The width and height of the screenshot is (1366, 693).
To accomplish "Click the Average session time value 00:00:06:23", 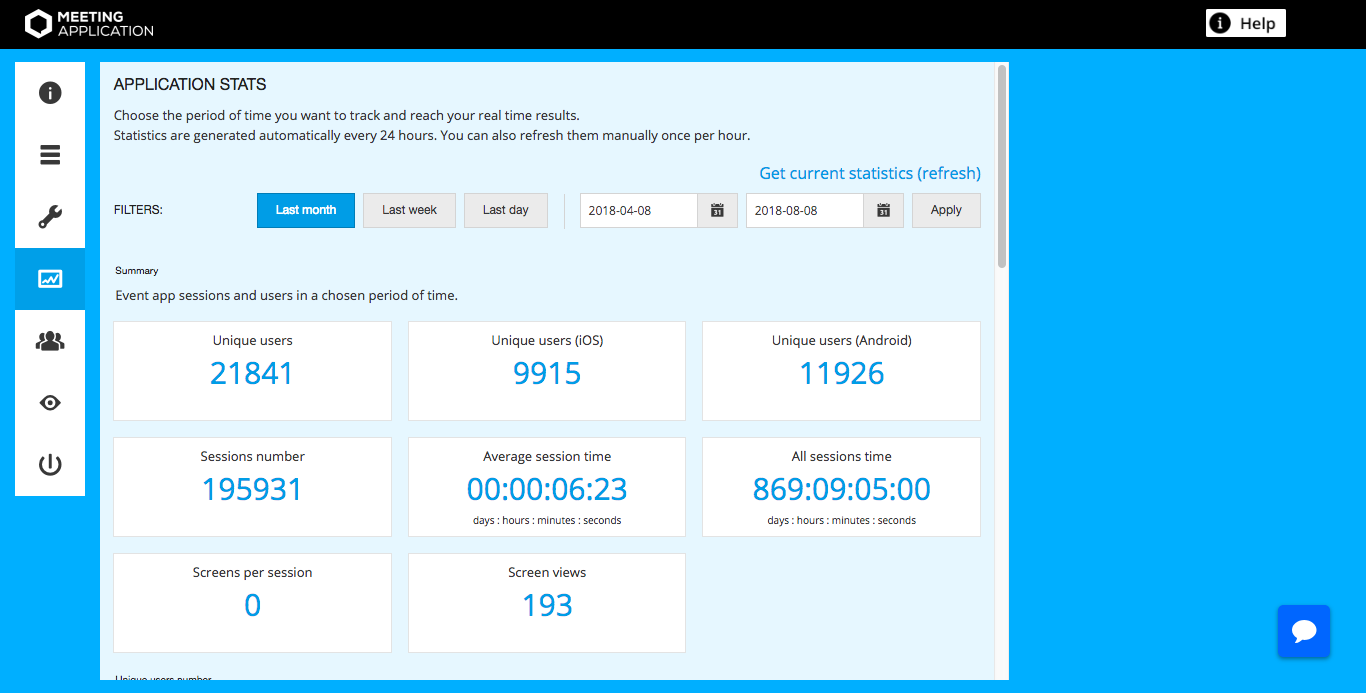I will (547, 489).
